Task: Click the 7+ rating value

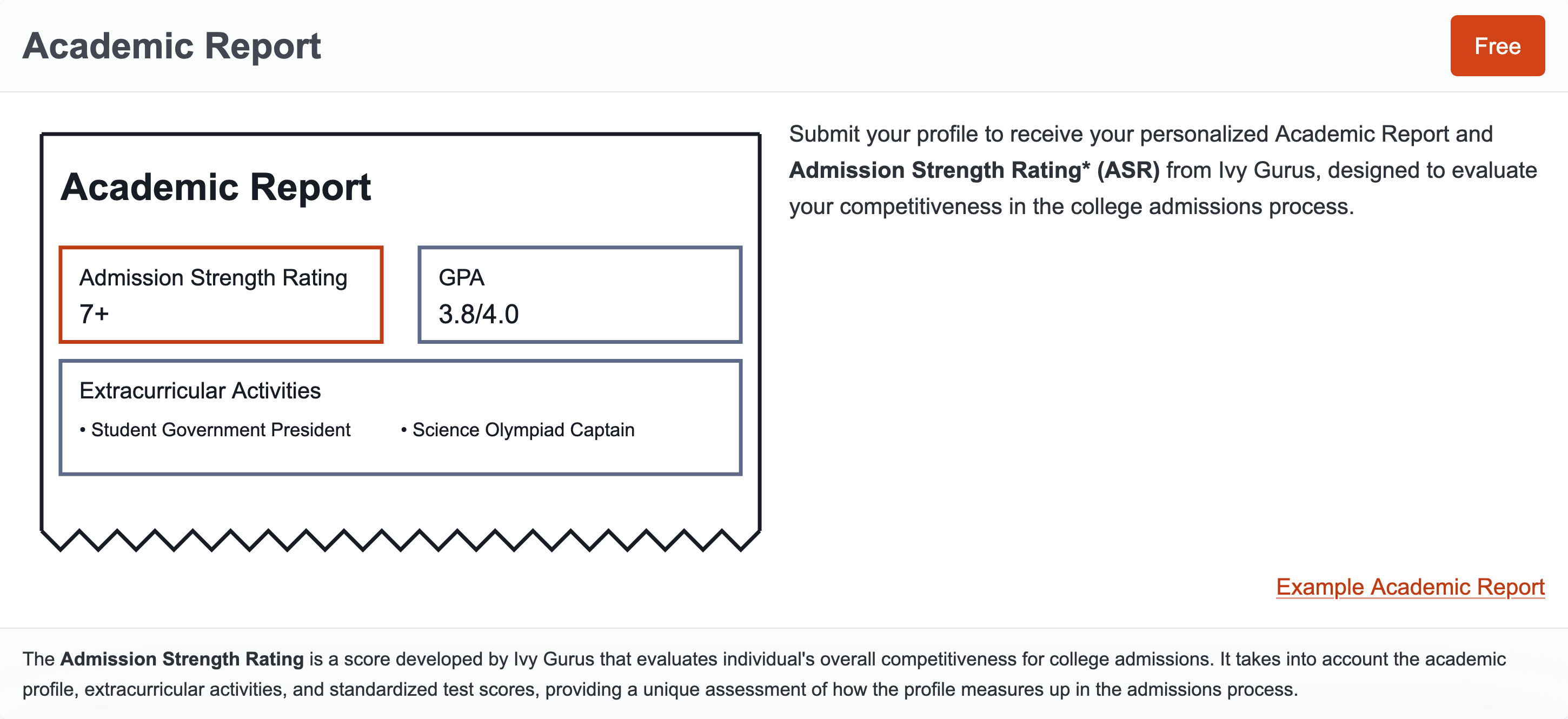Action: tap(94, 314)
